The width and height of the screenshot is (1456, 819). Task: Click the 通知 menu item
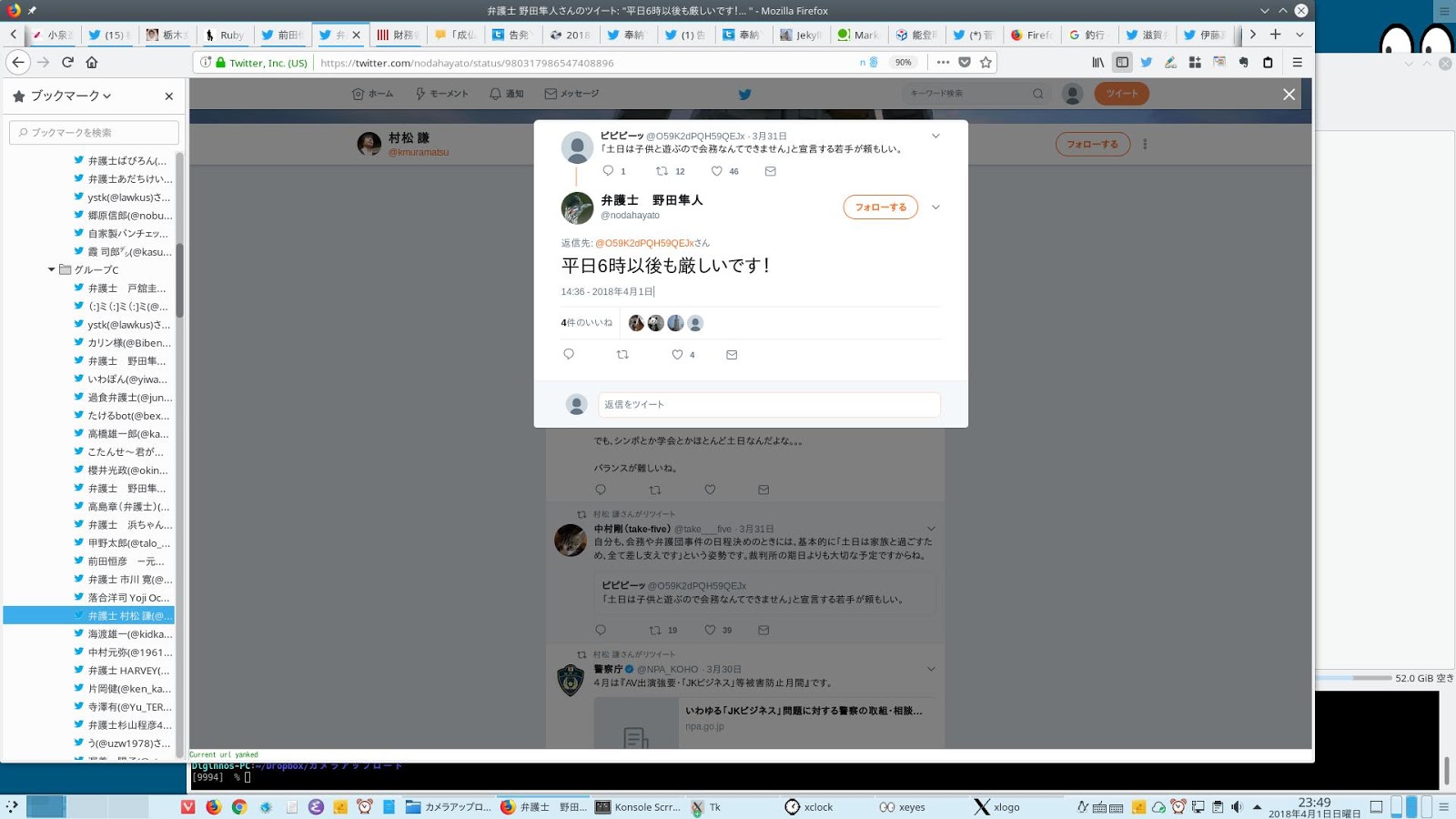click(x=507, y=94)
